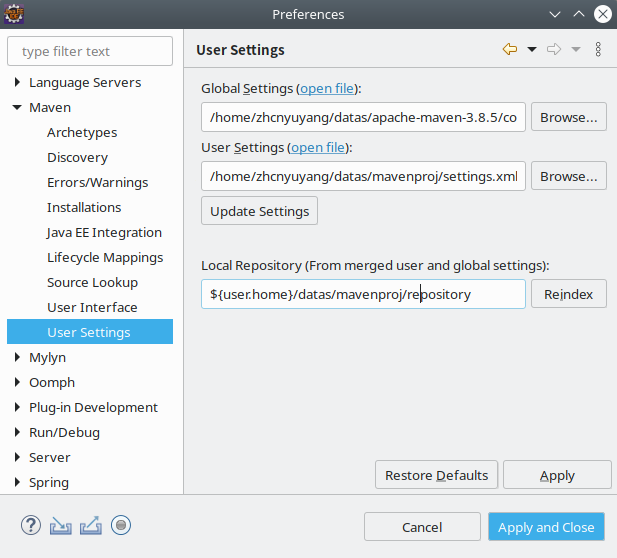Expand the Run/Debug tree node
The height and width of the screenshot is (558, 617).
[x=17, y=433]
